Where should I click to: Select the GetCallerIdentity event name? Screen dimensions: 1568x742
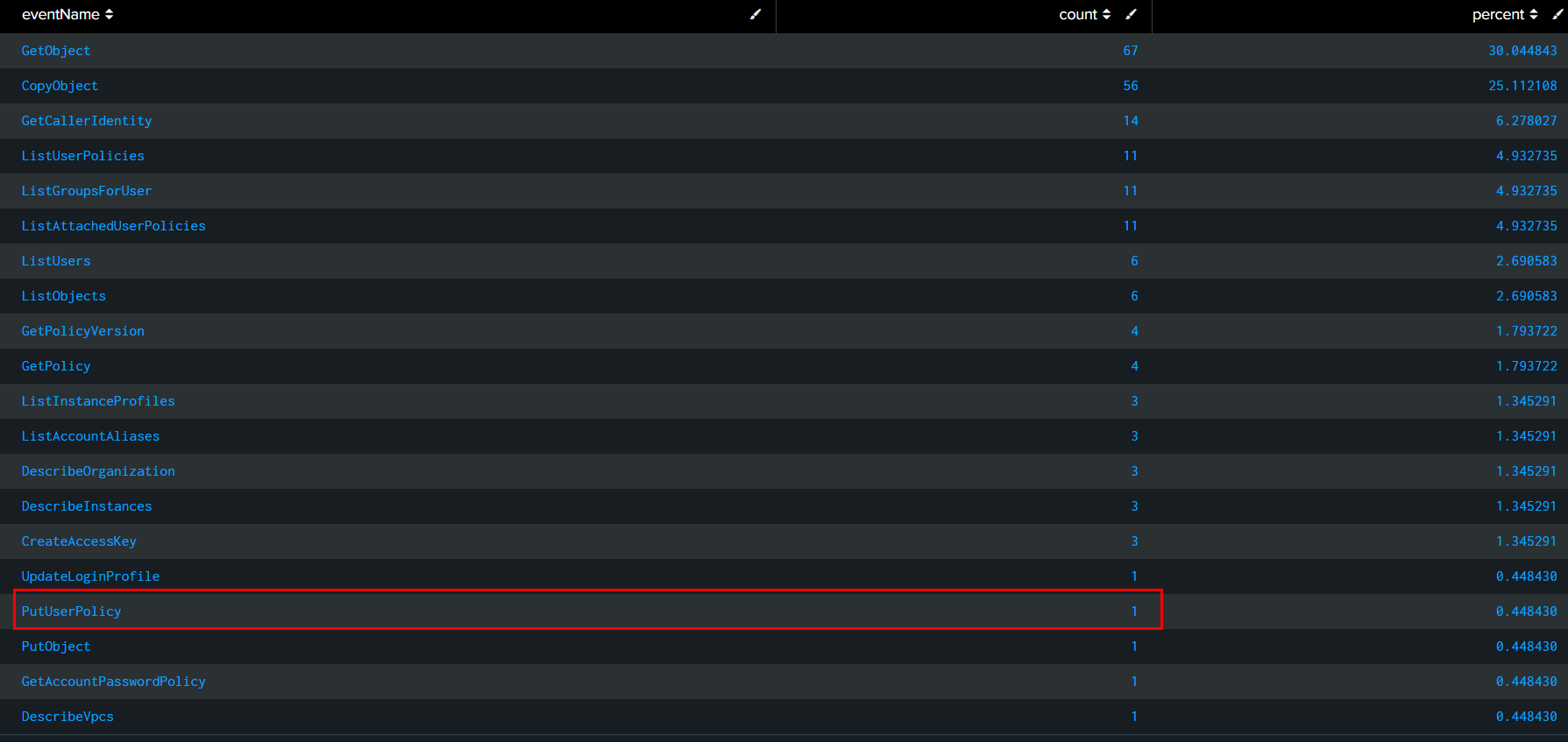coord(87,121)
